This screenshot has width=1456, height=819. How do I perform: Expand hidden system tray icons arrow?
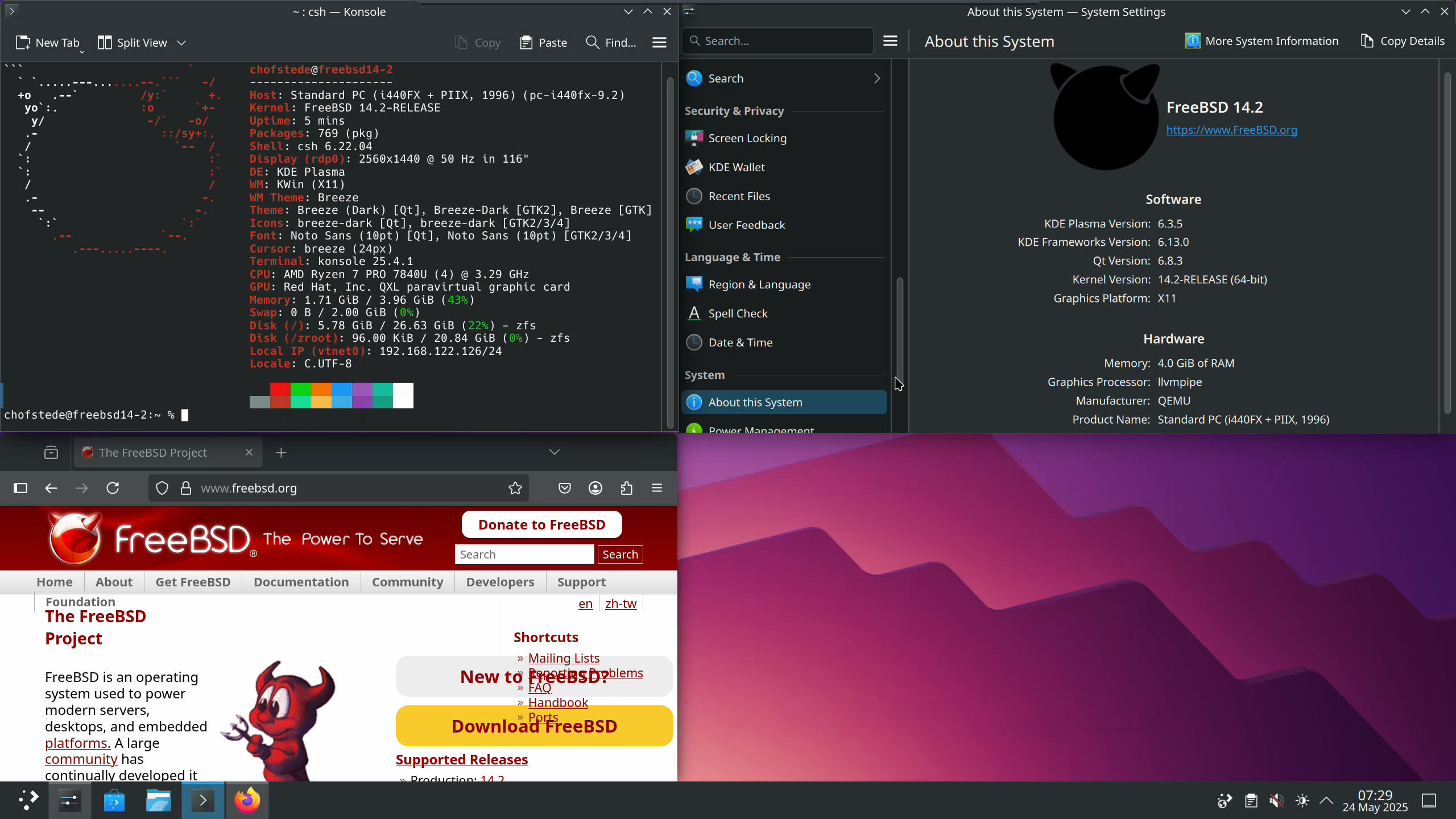coord(1326,801)
